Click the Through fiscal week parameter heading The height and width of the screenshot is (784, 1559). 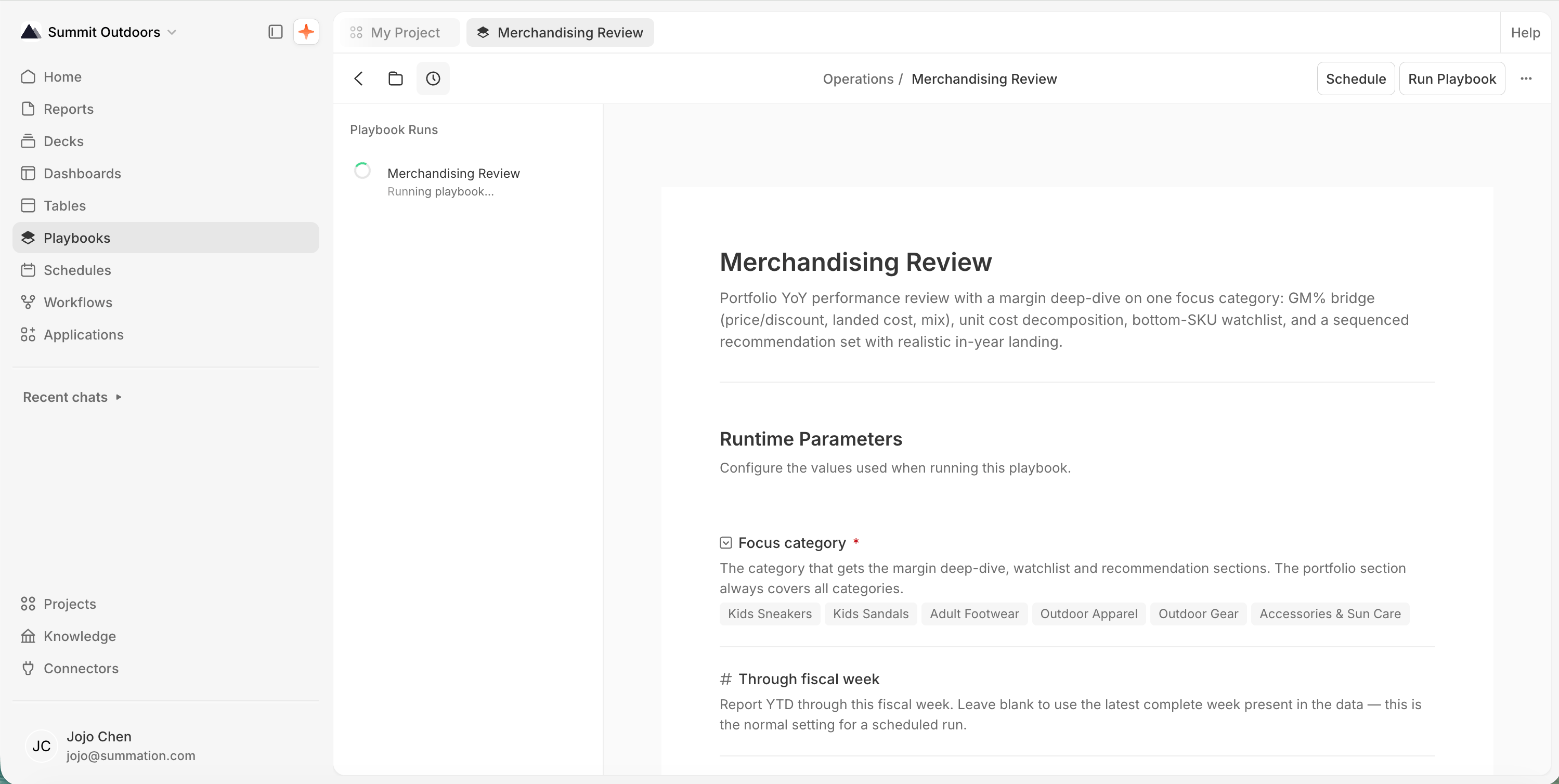coord(809,679)
